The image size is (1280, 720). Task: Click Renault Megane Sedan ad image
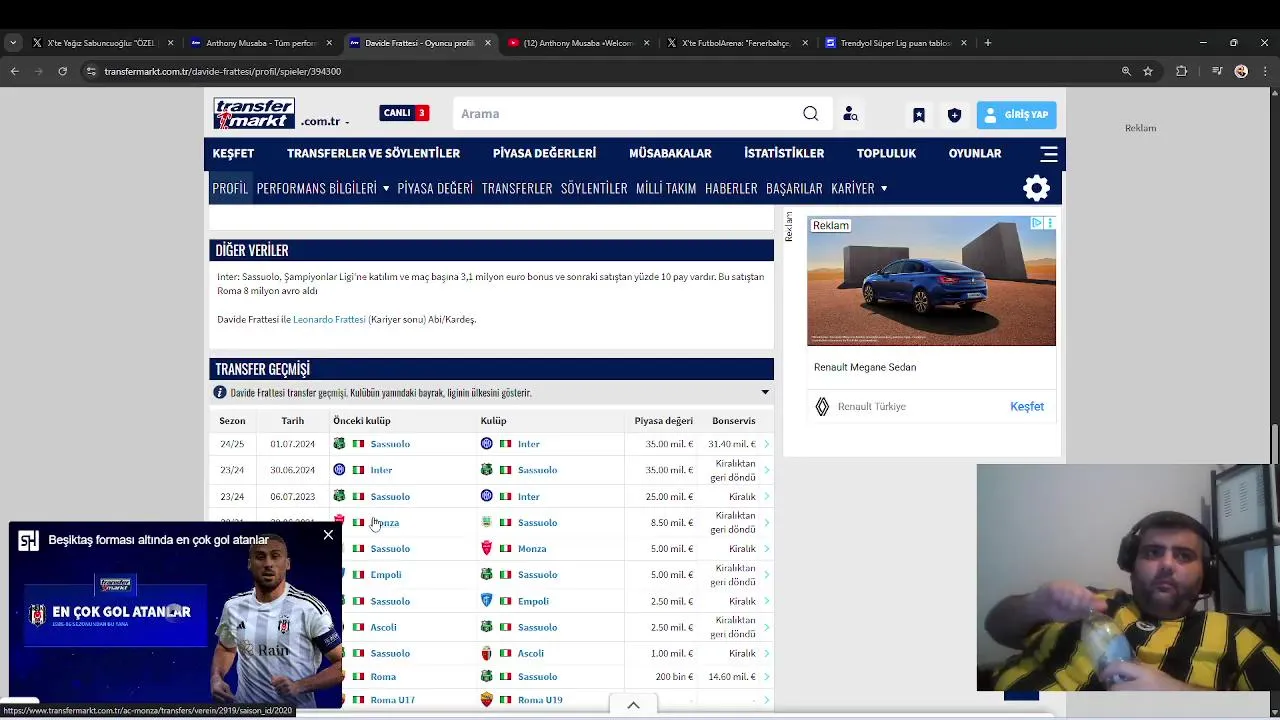coord(931,281)
